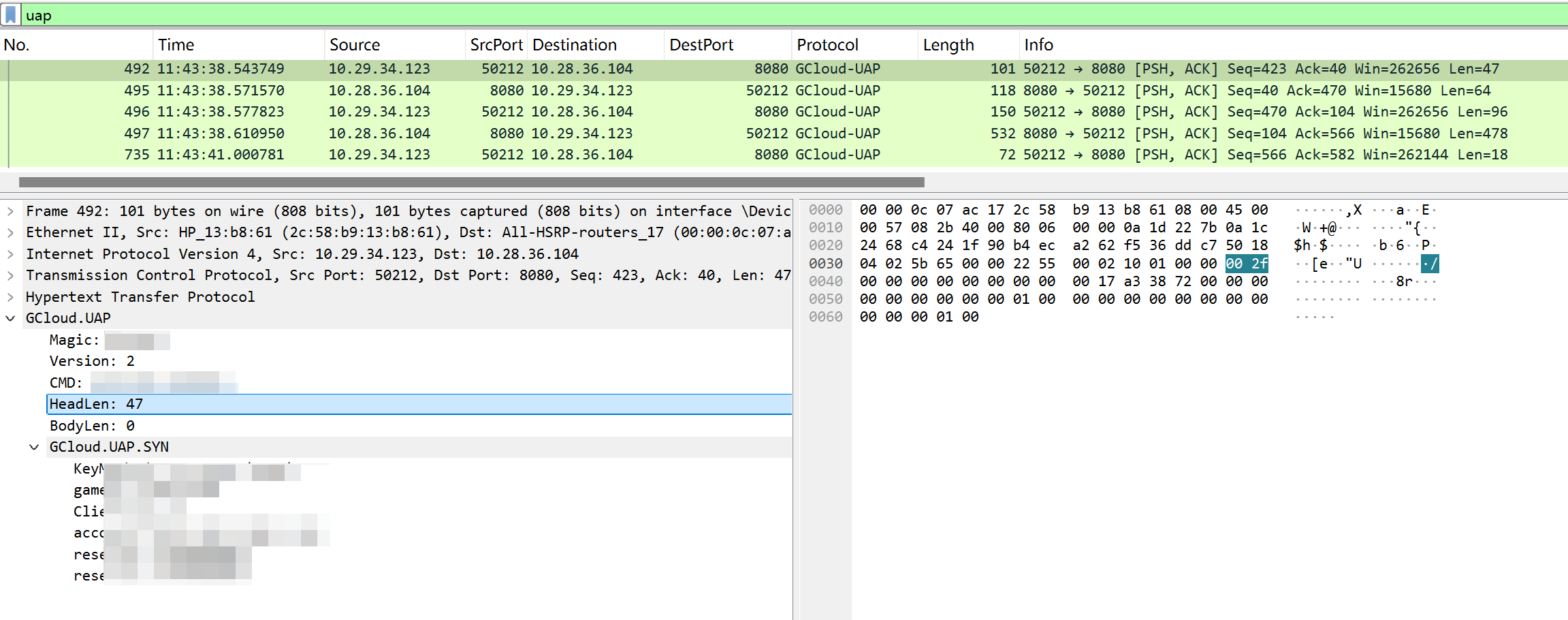Click highlighted hex bytes 00 2f
The height and width of the screenshot is (620, 1568).
pyautogui.click(x=1246, y=264)
